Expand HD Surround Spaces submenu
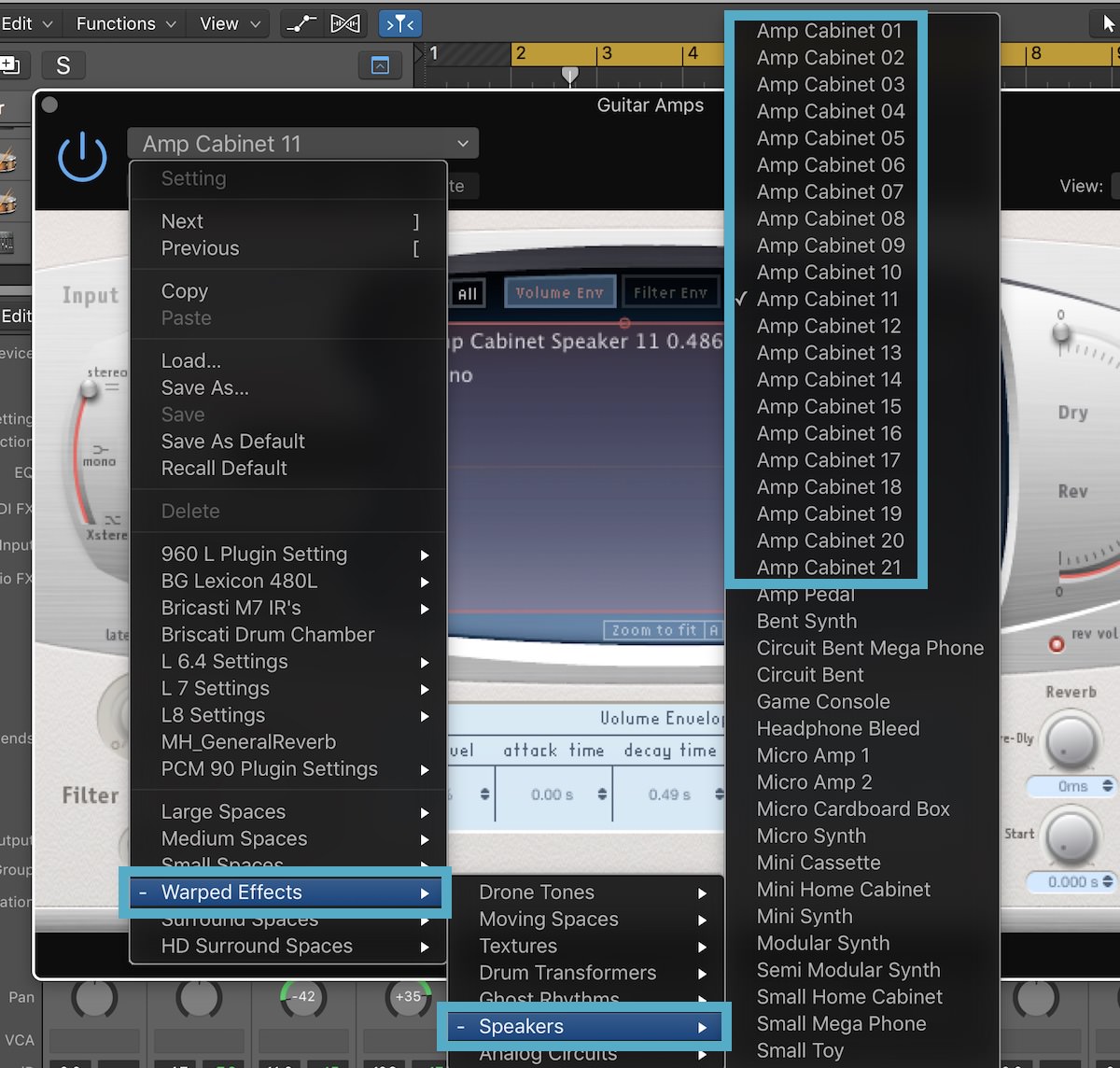The image size is (1120, 1068). pos(288,947)
